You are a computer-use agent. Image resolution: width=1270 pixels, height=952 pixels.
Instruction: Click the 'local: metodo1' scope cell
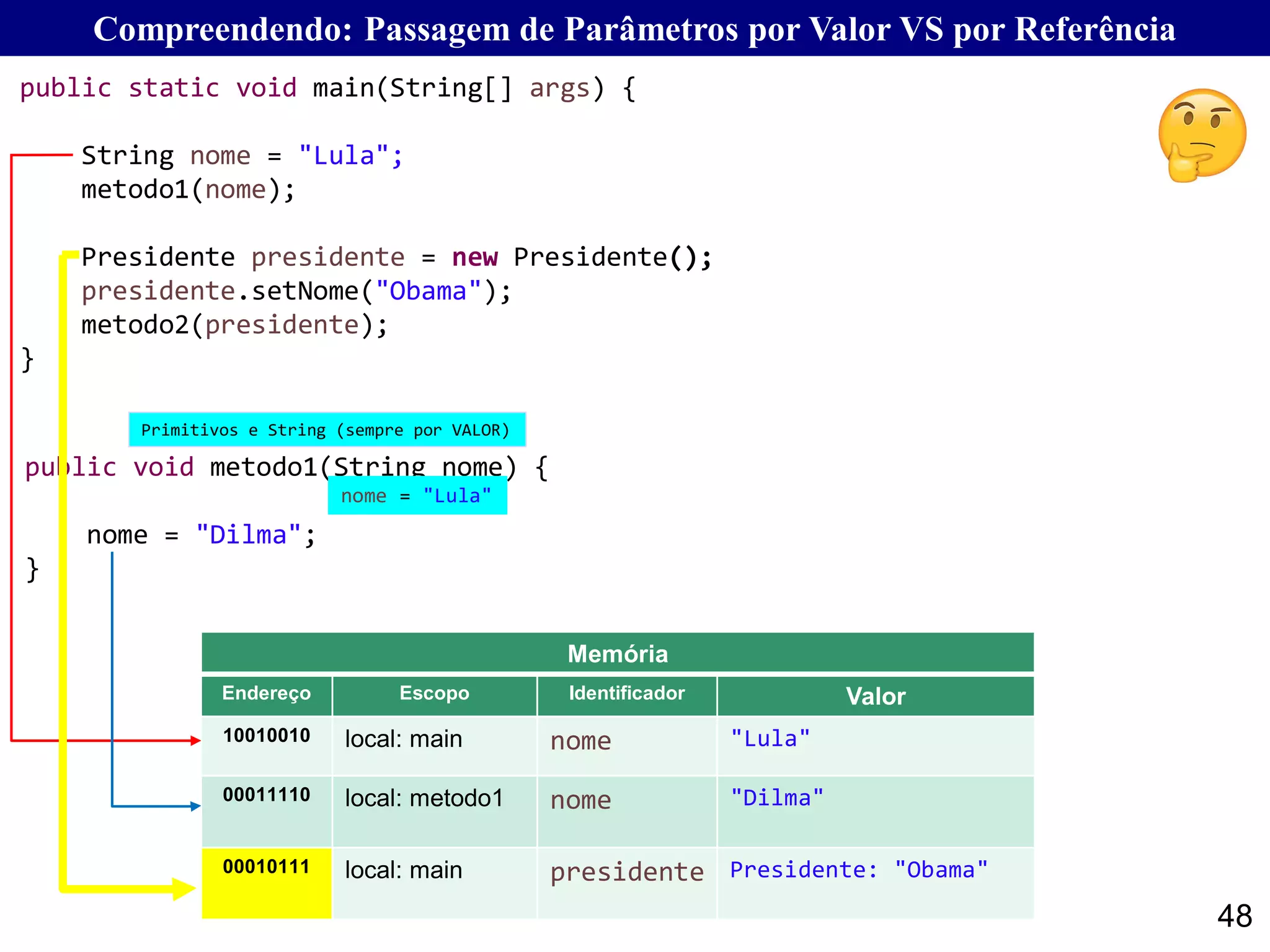(x=434, y=811)
